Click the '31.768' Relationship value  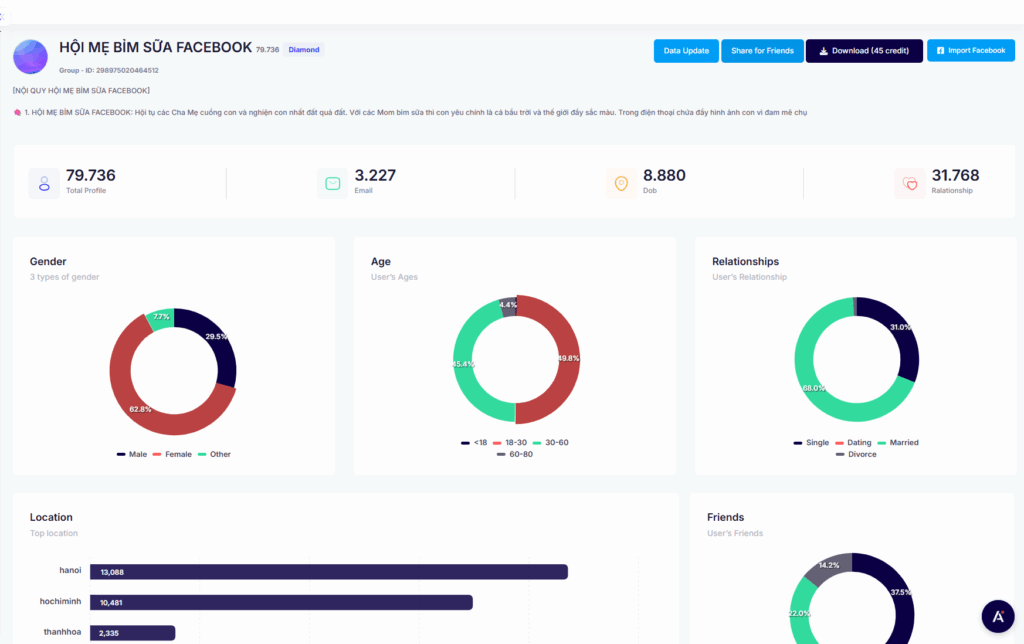955,175
